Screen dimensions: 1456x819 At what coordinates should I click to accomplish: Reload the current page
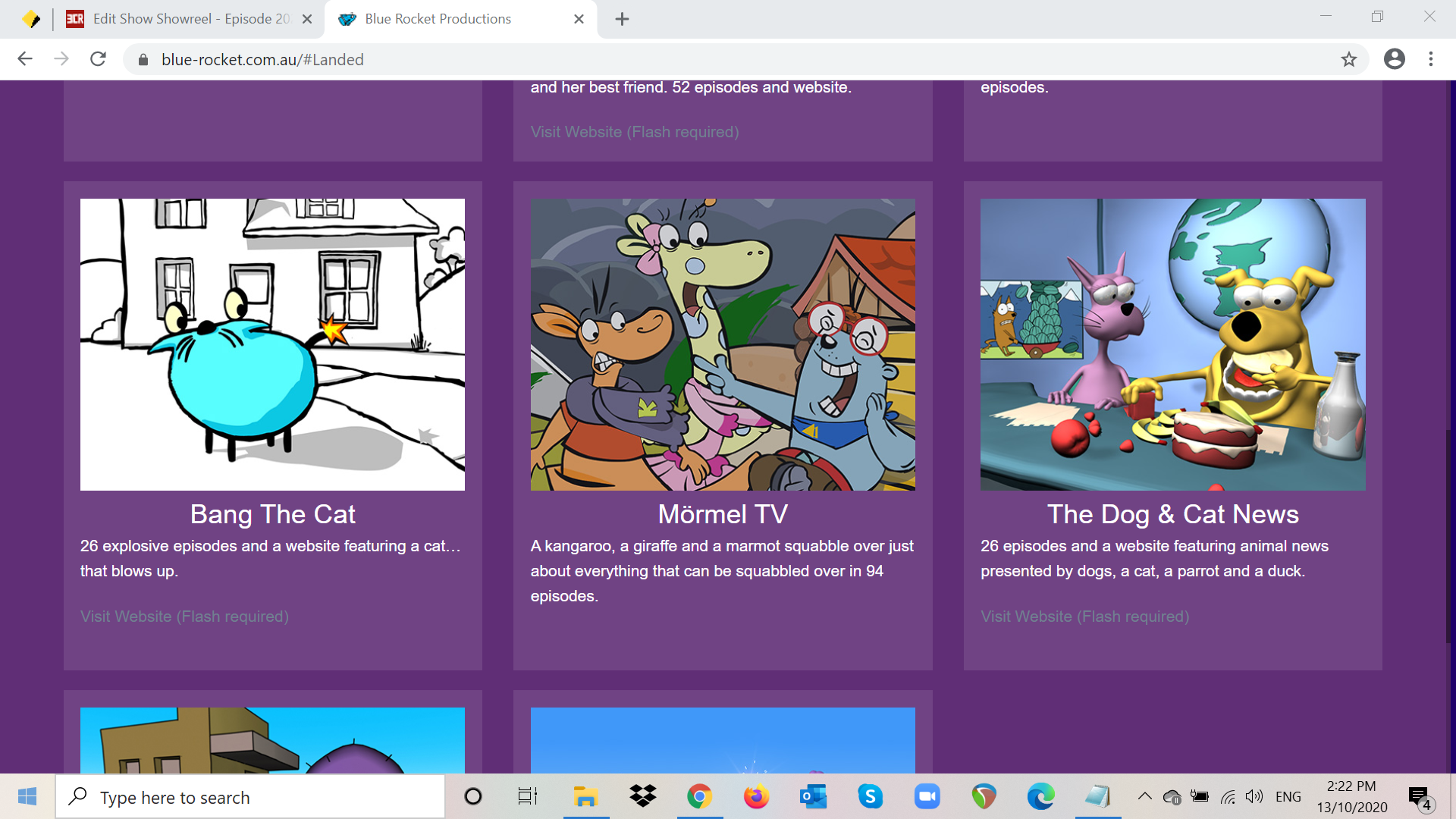point(98,59)
